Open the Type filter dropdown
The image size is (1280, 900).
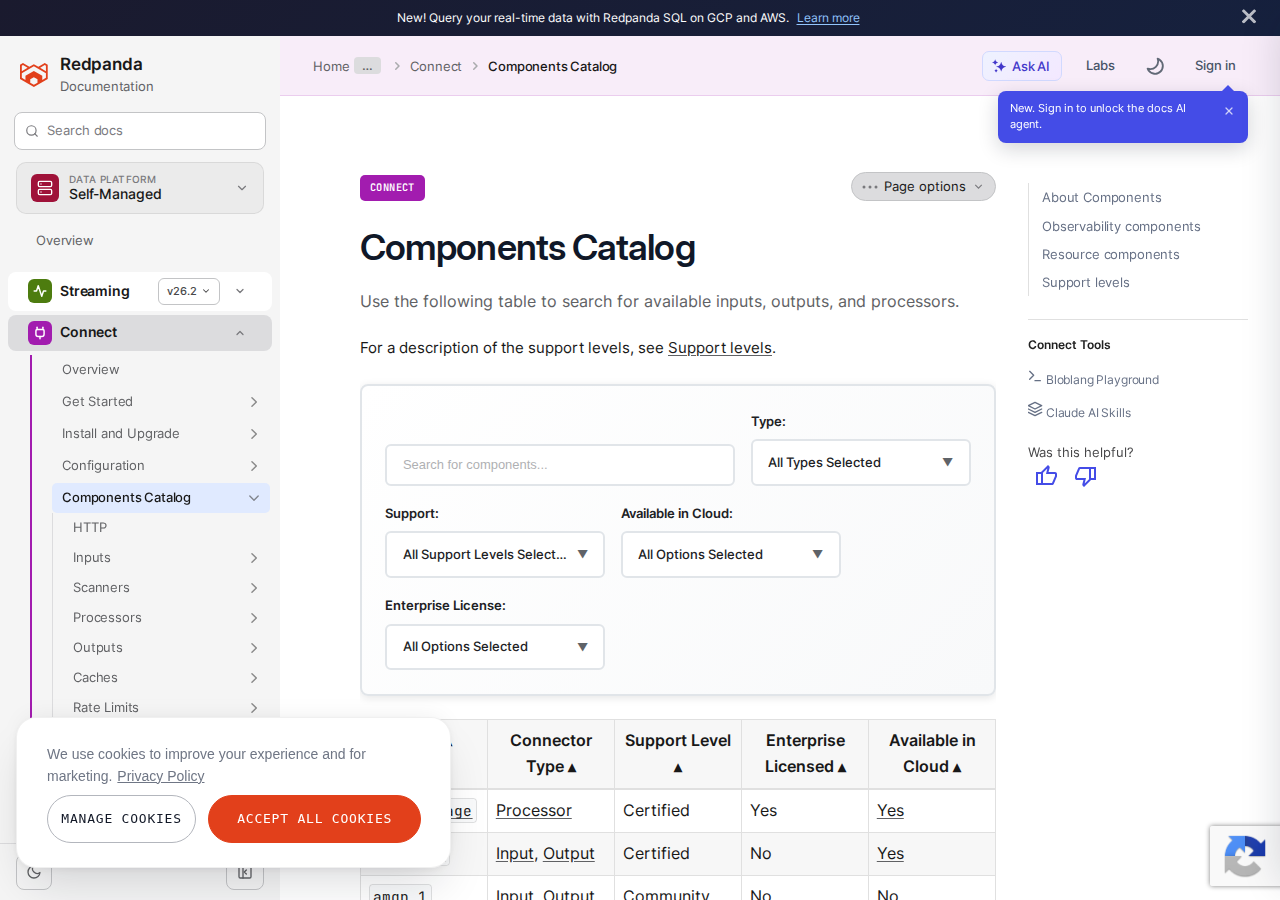tap(861, 463)
